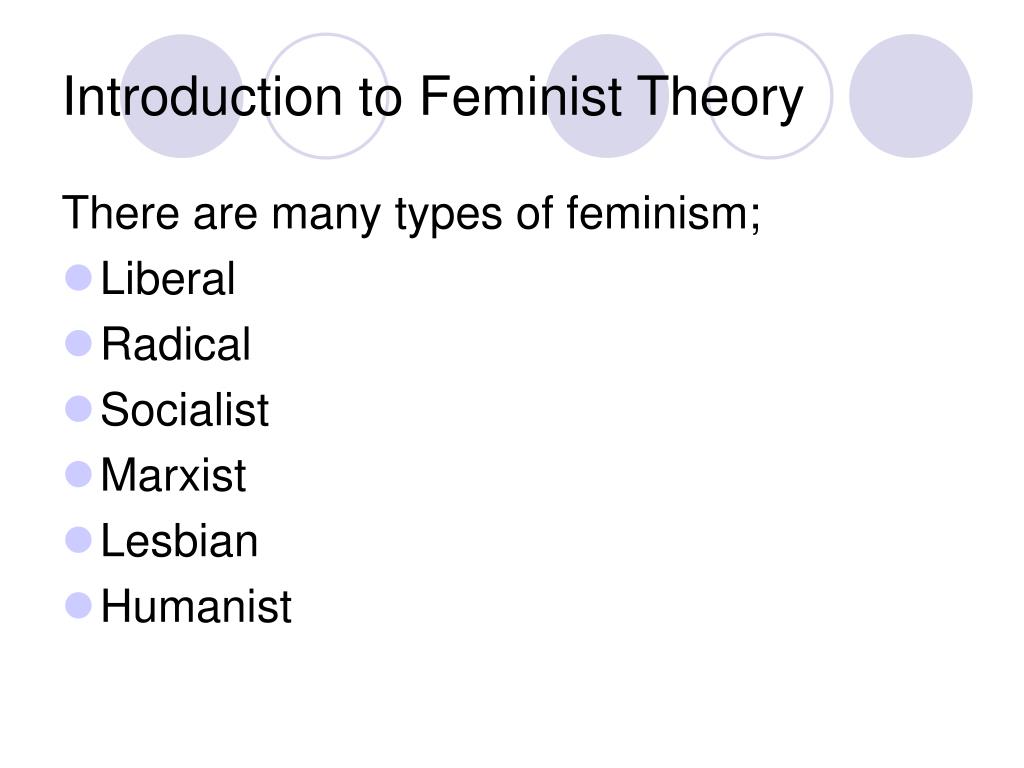Select the outlined circle behind 'Theory'
This screenshot has height=768, width=1024.
(x=770, y=96)
